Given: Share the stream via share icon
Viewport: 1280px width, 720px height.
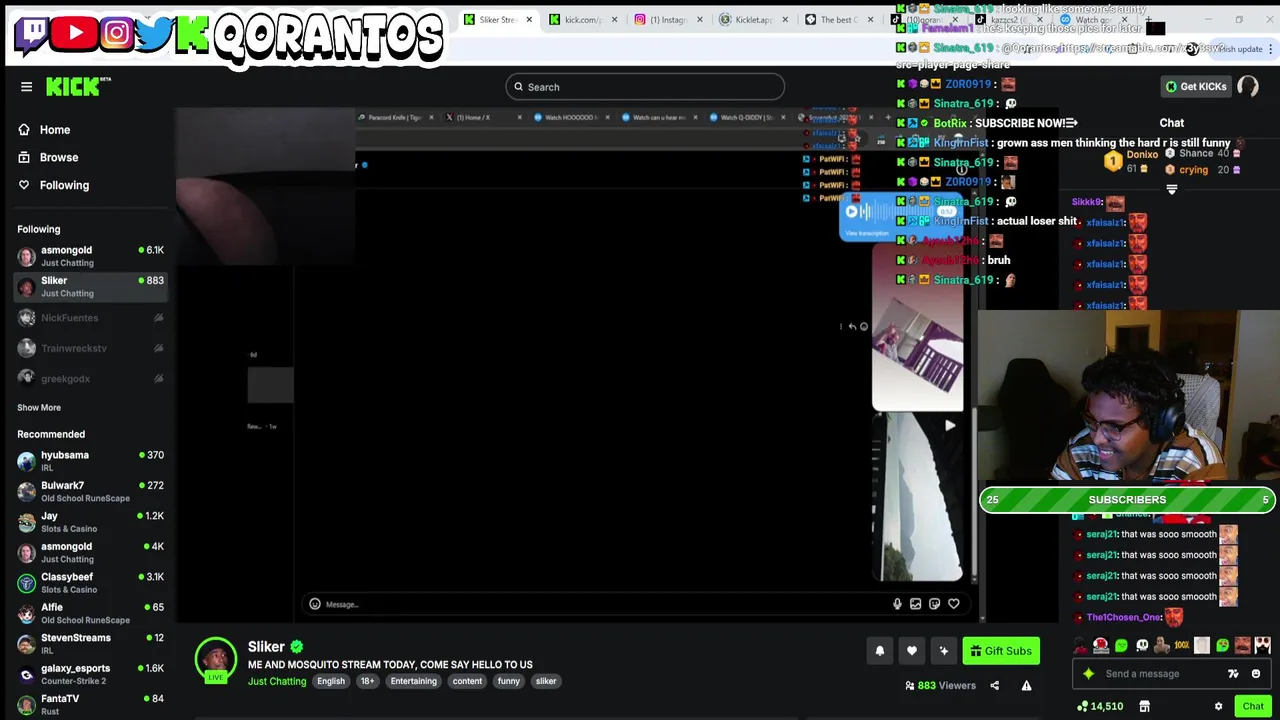Looking at the screenshot, I should (x=994, y=686).
